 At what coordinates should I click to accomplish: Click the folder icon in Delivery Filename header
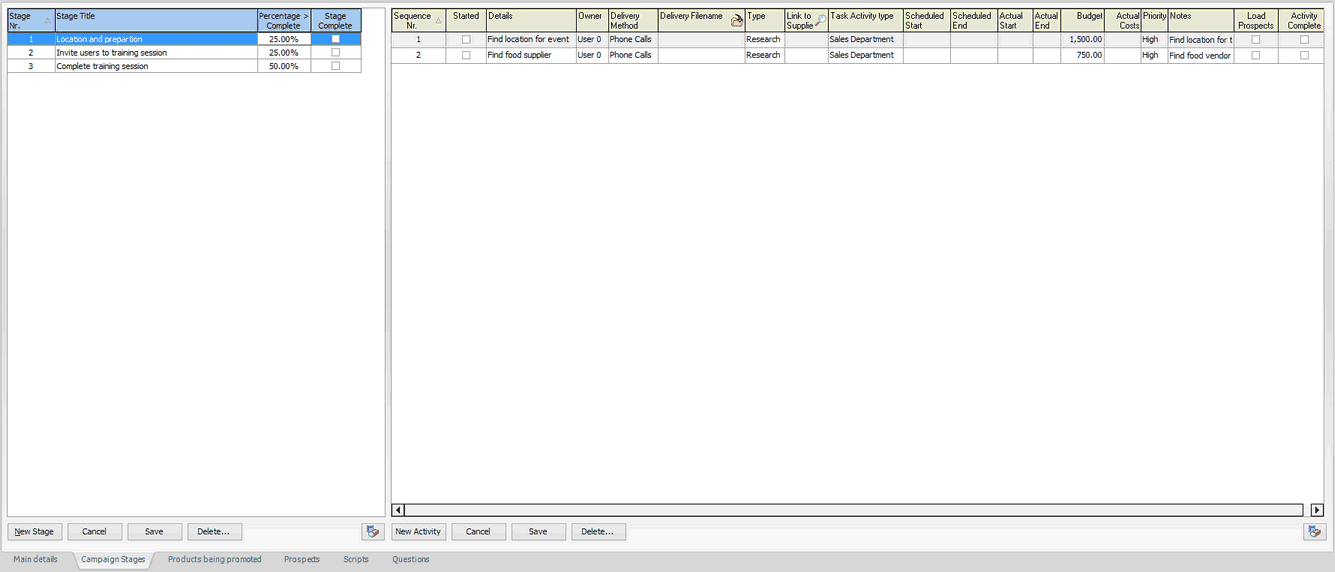click(x=737, y=20)
